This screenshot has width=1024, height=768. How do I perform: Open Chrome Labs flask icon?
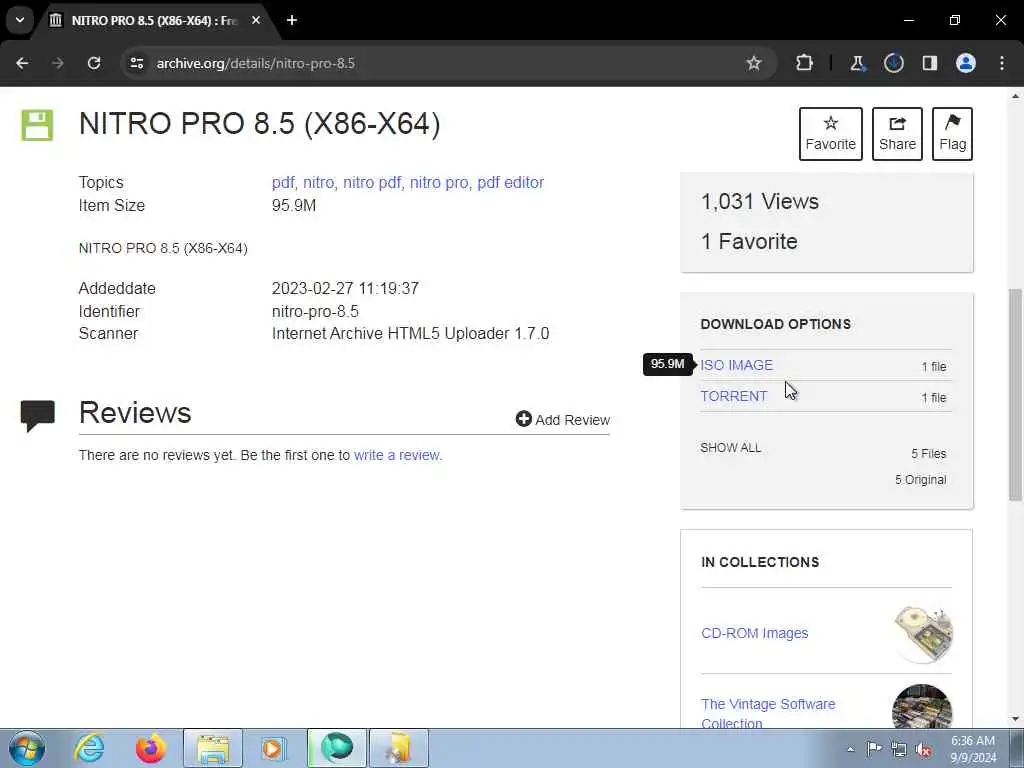(857, 63)
